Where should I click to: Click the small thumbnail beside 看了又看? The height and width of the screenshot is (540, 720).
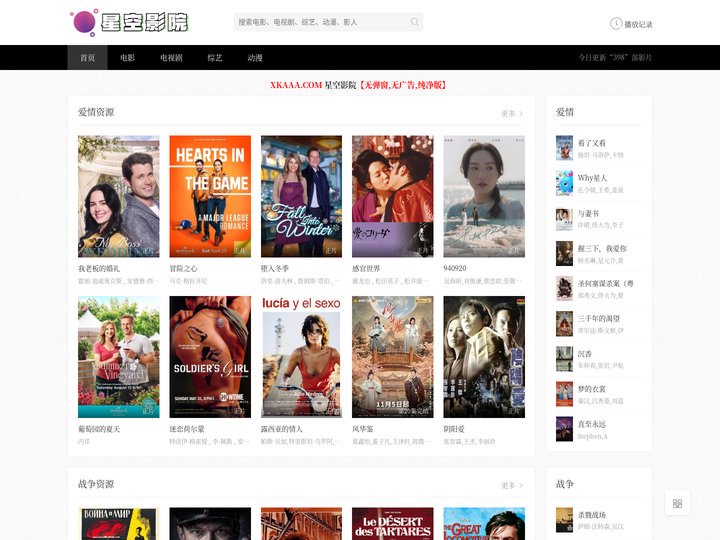564,148
